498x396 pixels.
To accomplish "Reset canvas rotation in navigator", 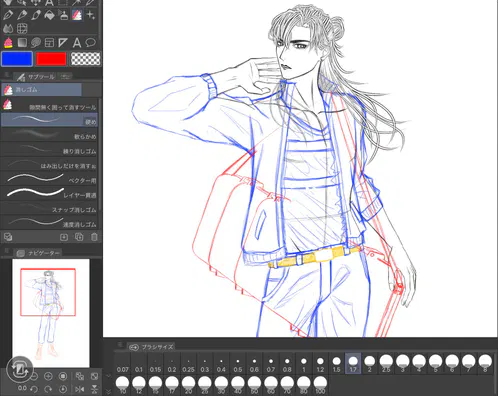I will point(63,389).
